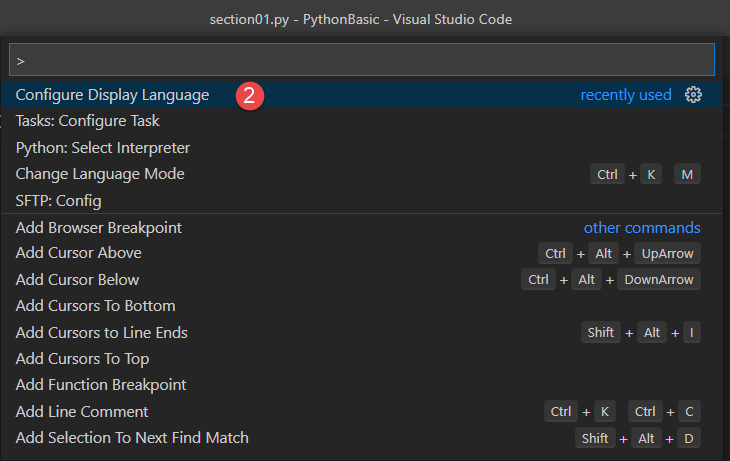Run Add Line Comment command
The width and height of the screenshot is (730, 461).
coord(82,411)
